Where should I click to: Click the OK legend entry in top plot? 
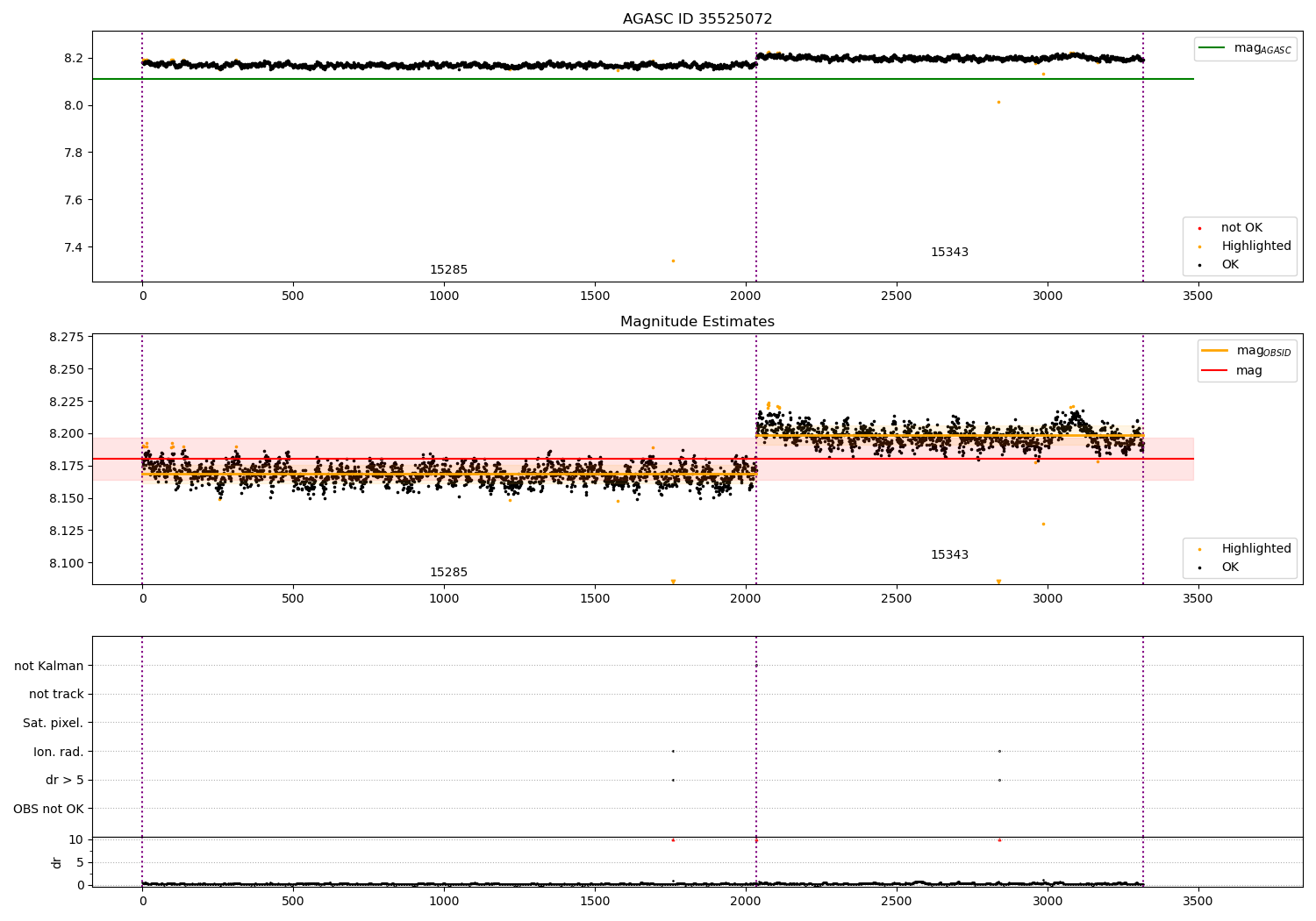click(1219, 265)
